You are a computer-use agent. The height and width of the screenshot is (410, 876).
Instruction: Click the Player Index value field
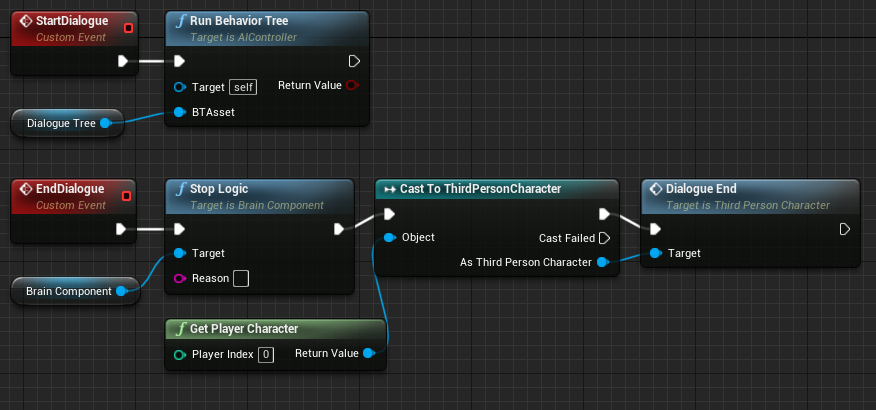point(265,354)
